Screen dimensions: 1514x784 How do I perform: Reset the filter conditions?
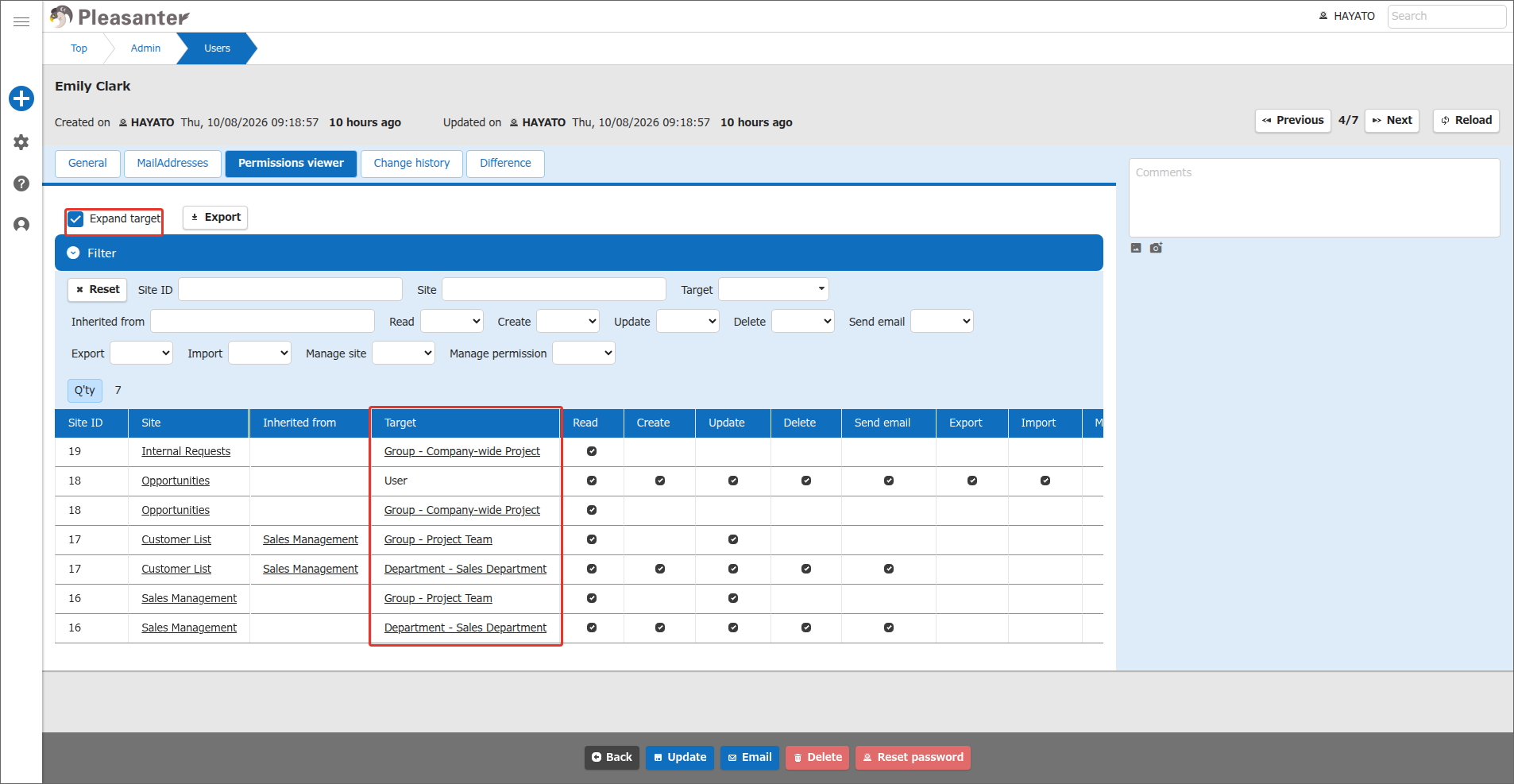[x=97, y=289]
